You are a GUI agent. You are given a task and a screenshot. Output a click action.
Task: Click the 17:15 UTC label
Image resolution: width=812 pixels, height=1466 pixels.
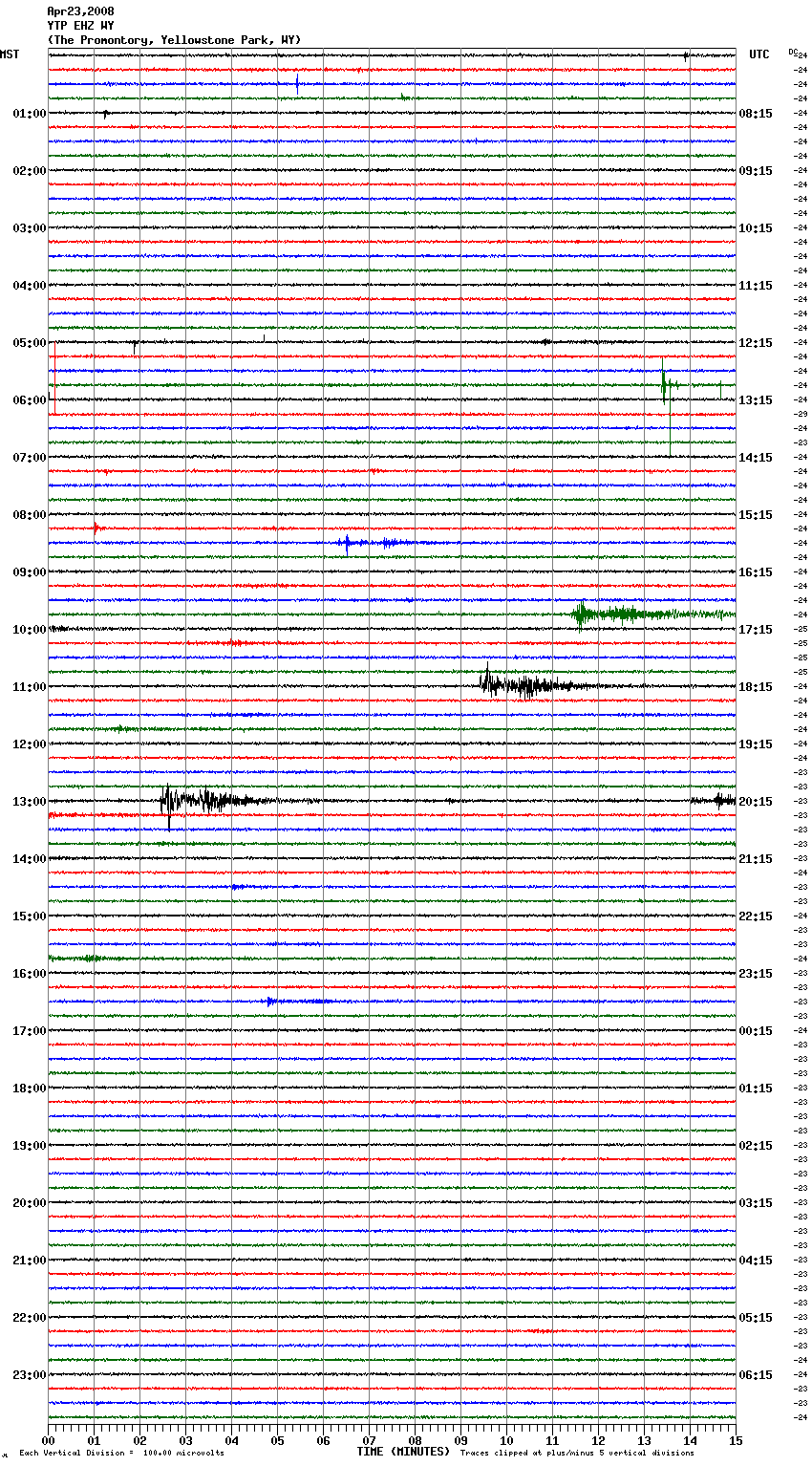click(x=756, y=630)
